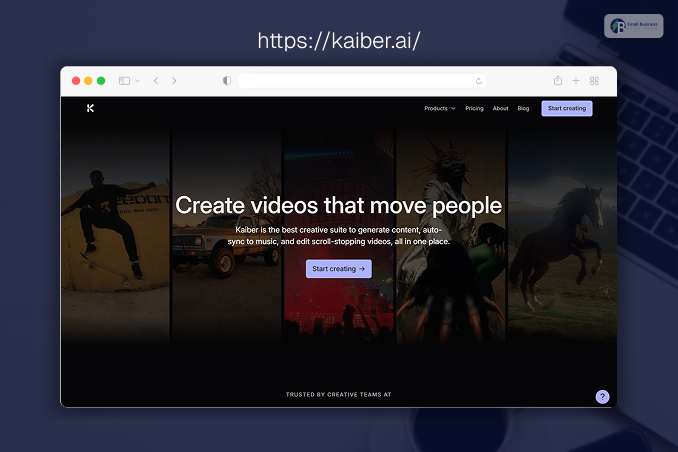This screenshot has height=452, width=678.
Task: Click the Kaiber K logo
Action: pyautogui.click(x=90, y=108)
